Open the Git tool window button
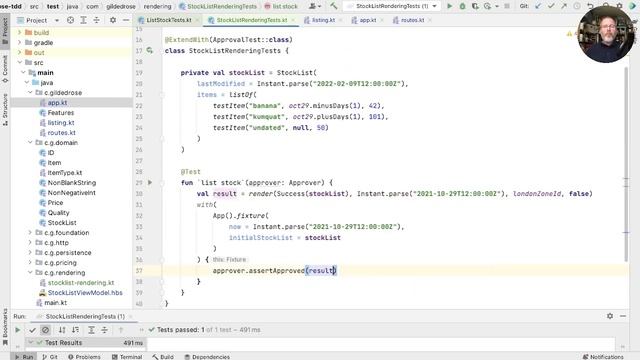The width and height of the screenshot is (640, 360). (50, 357)
